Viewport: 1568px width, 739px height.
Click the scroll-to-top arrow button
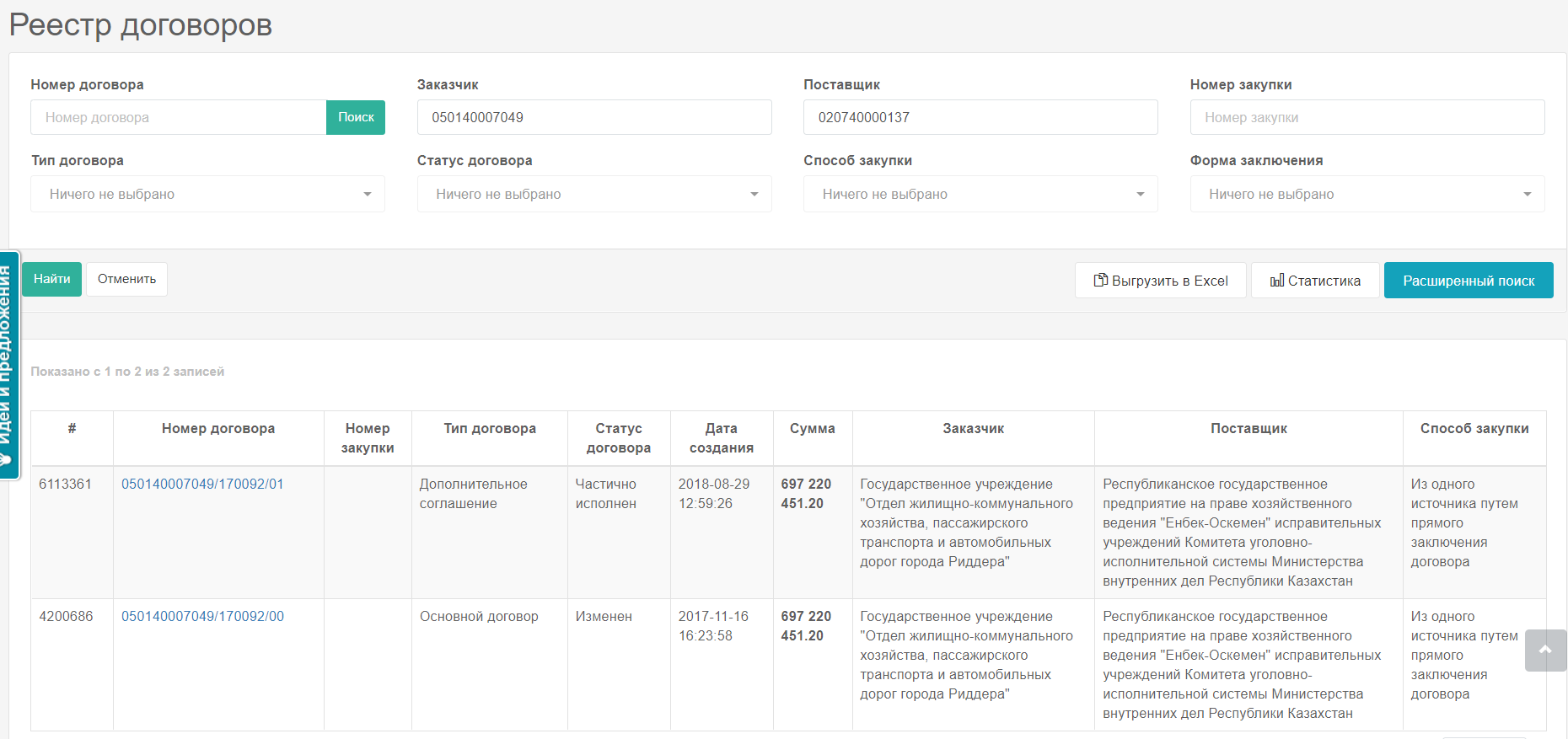1545,650
